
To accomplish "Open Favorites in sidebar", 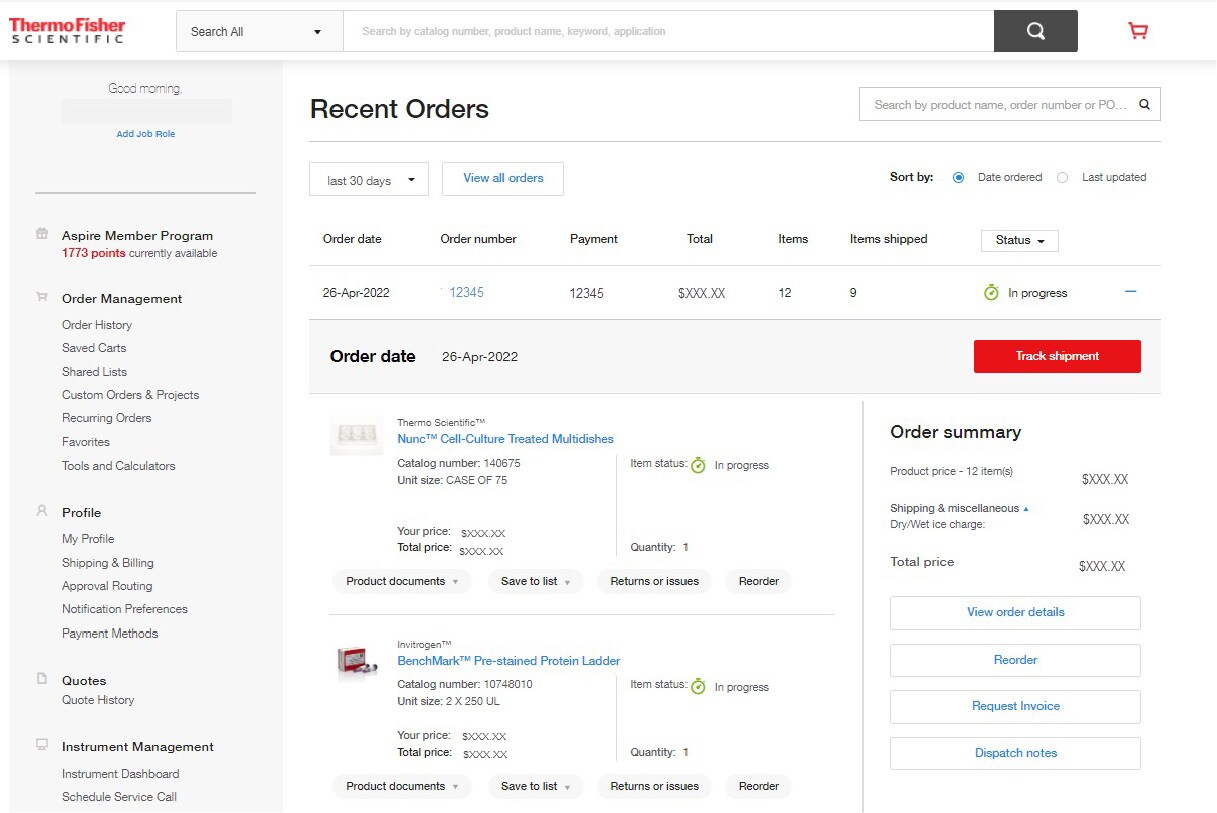I will click(86, 441).
